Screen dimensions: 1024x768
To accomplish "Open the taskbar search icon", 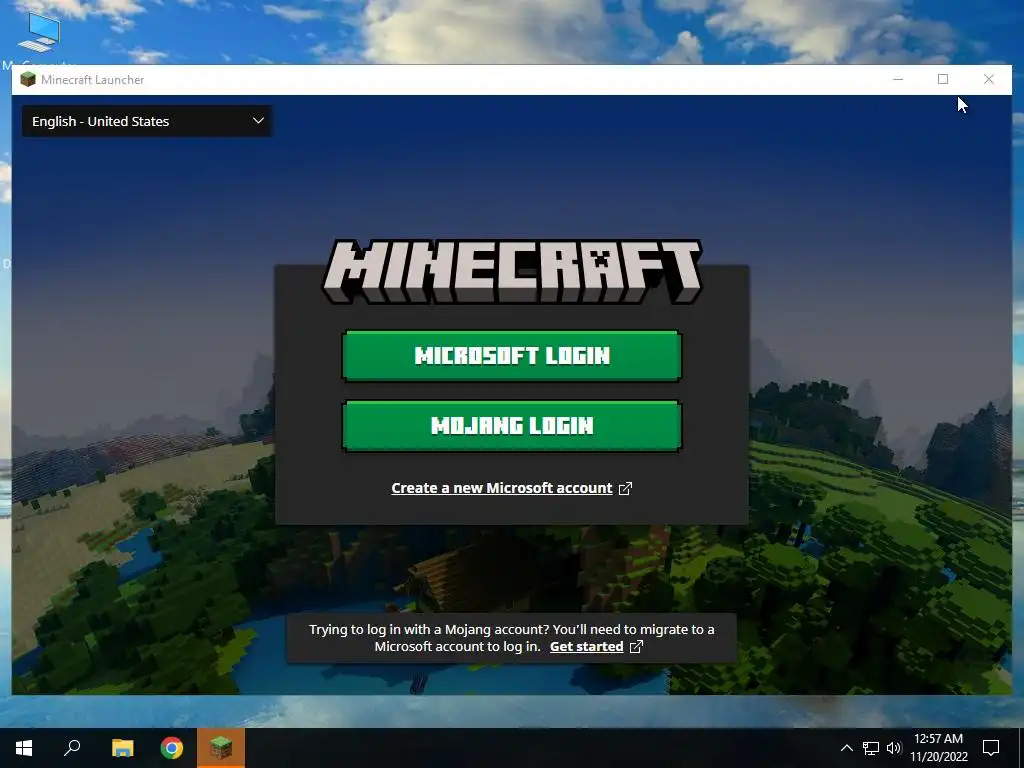I will click(x=72, y=748).
